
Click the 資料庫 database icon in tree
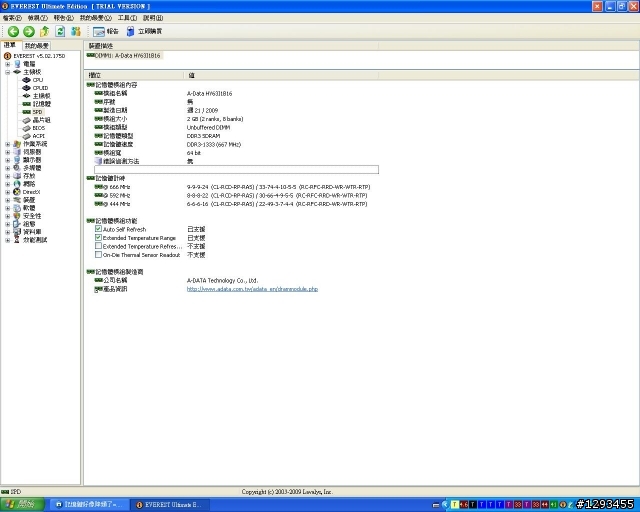click(x=17, y=232)
